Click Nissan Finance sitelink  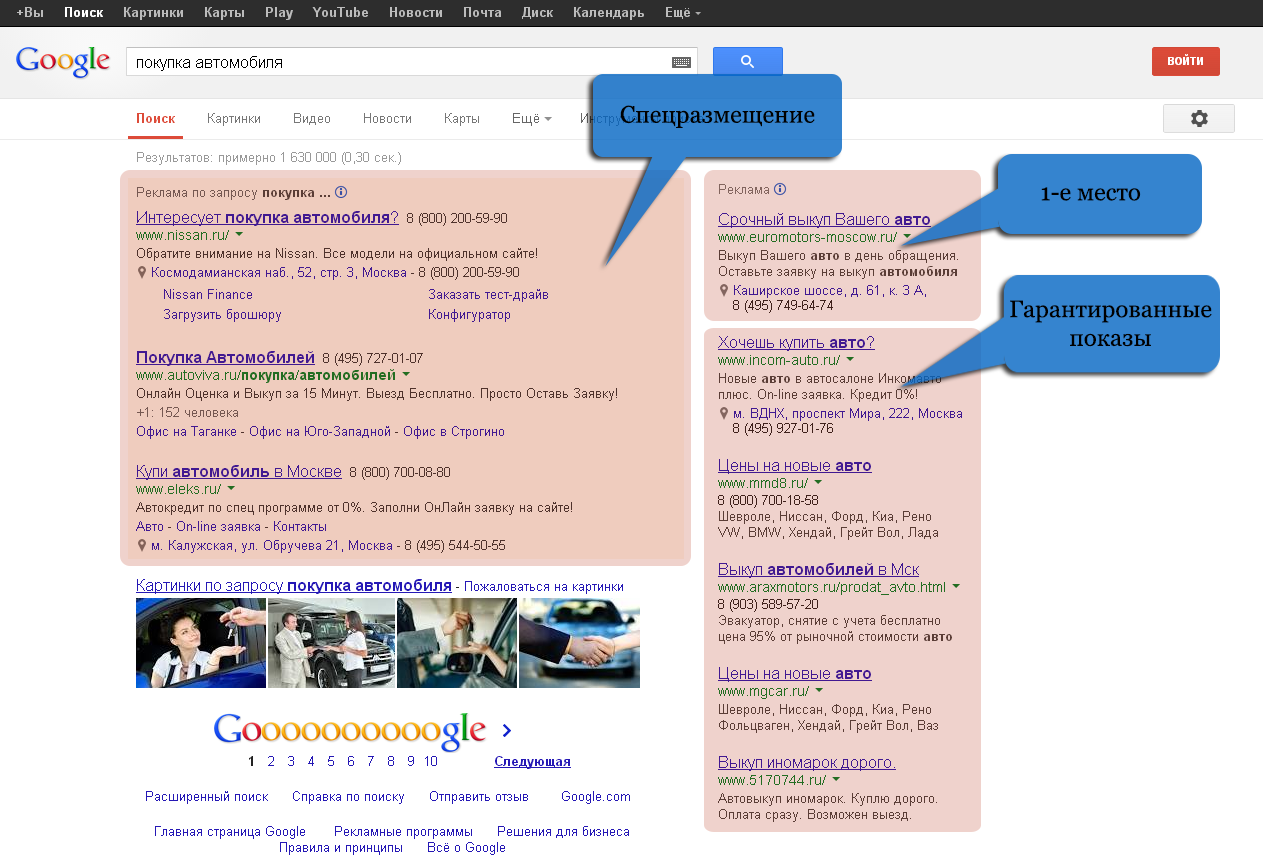208,295
